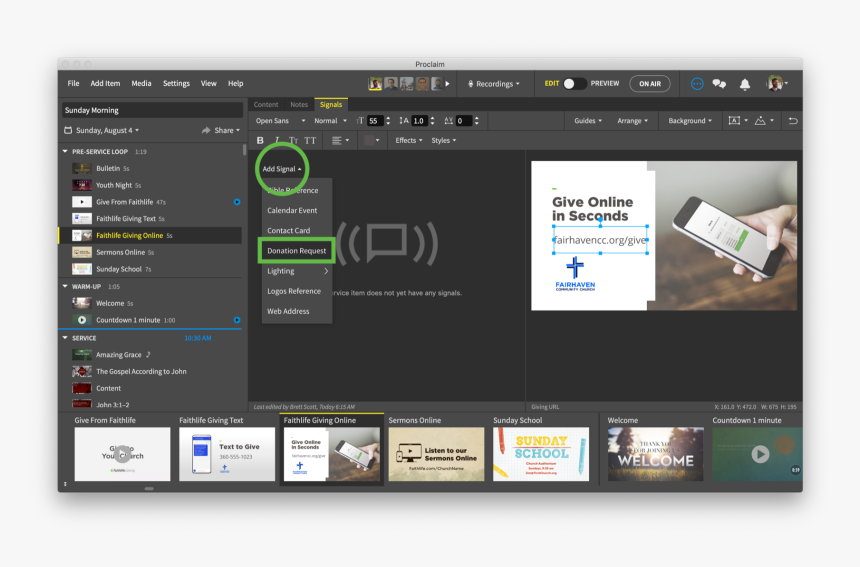Open the Sunday, August 4 date picker
Image resolution: width=860 pixels, height=567 pixels.
(101, 131)
